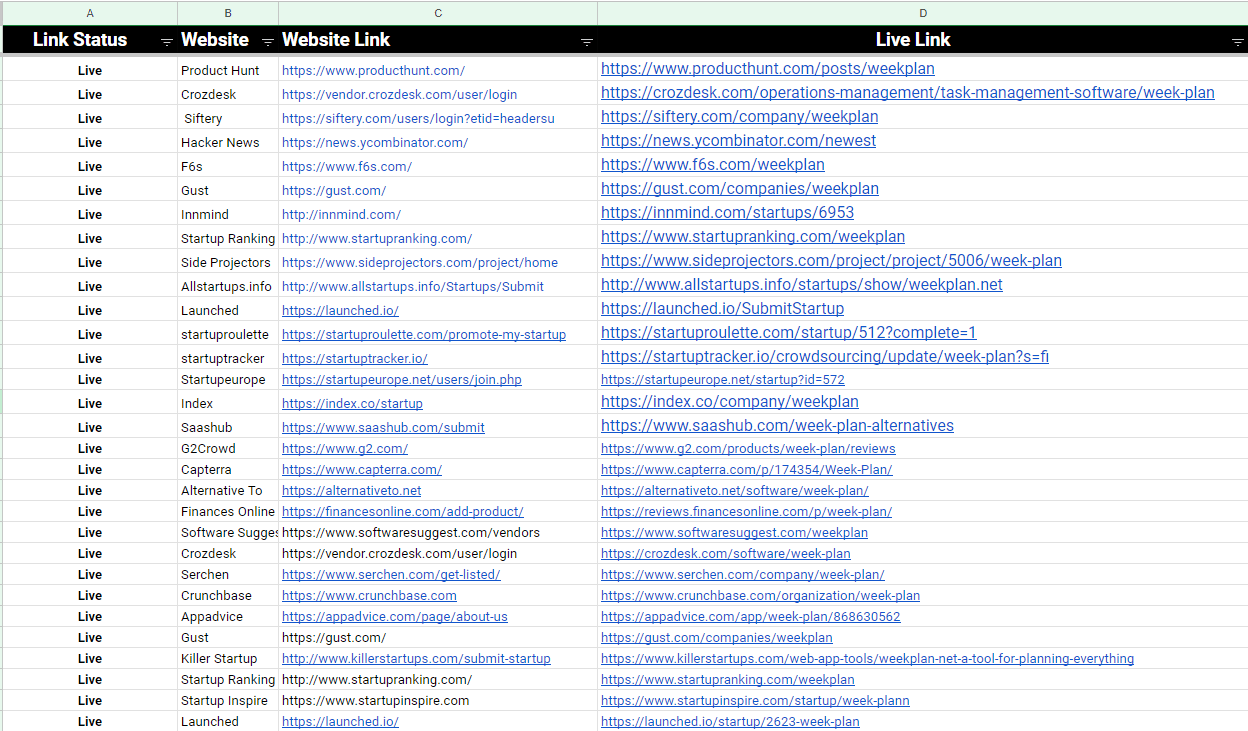The height and width of the screenshot is (731, 1248).
Task: Open the appadvice week-plan 868630562 link
Action: coord(751,617)
